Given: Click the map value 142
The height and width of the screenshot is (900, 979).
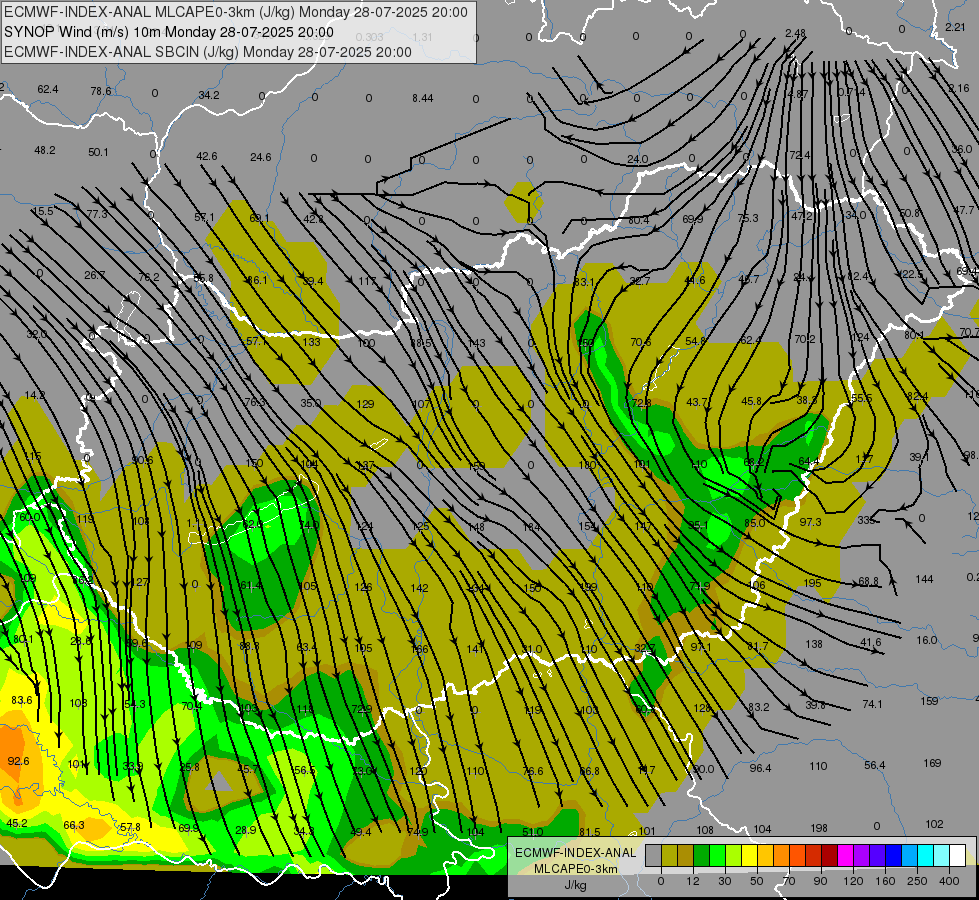Looking at the screenshot, I should tap(420, 588).
